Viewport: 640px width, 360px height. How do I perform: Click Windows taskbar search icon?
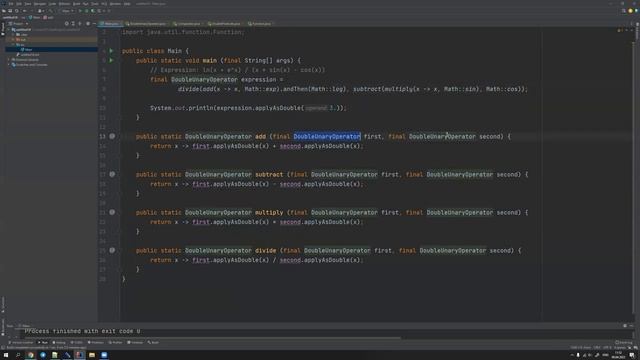click(18, 355)
